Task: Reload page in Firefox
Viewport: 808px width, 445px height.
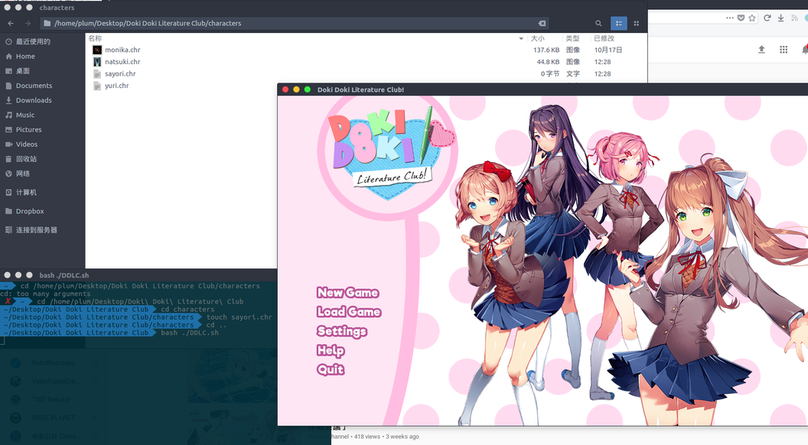Action: [767, 18]
